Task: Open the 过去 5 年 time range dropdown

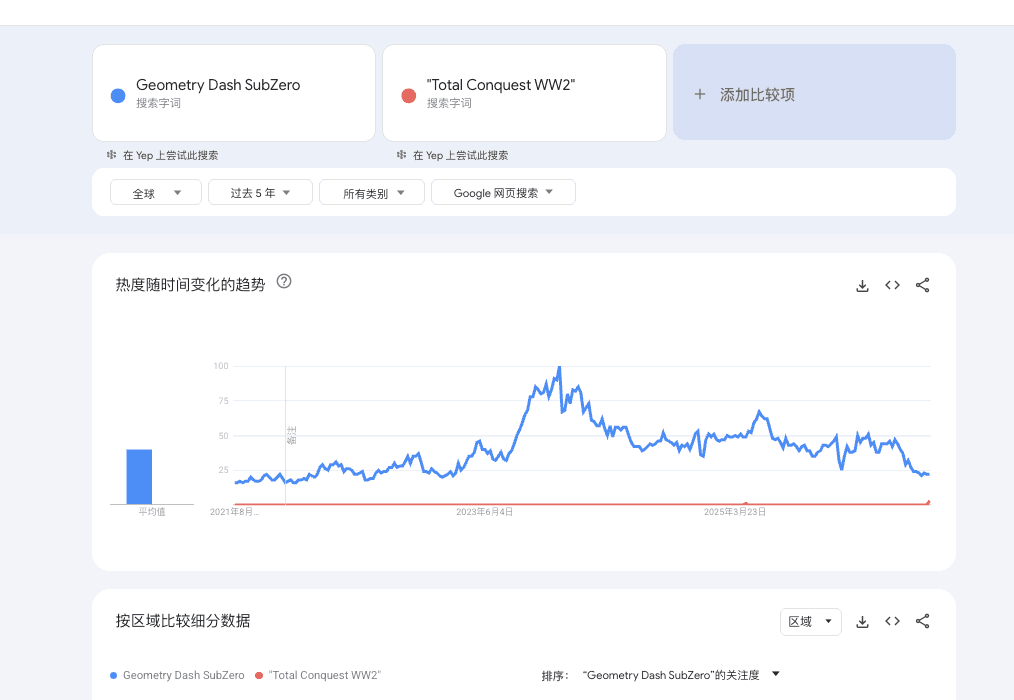Action: [x=261, y=192]
